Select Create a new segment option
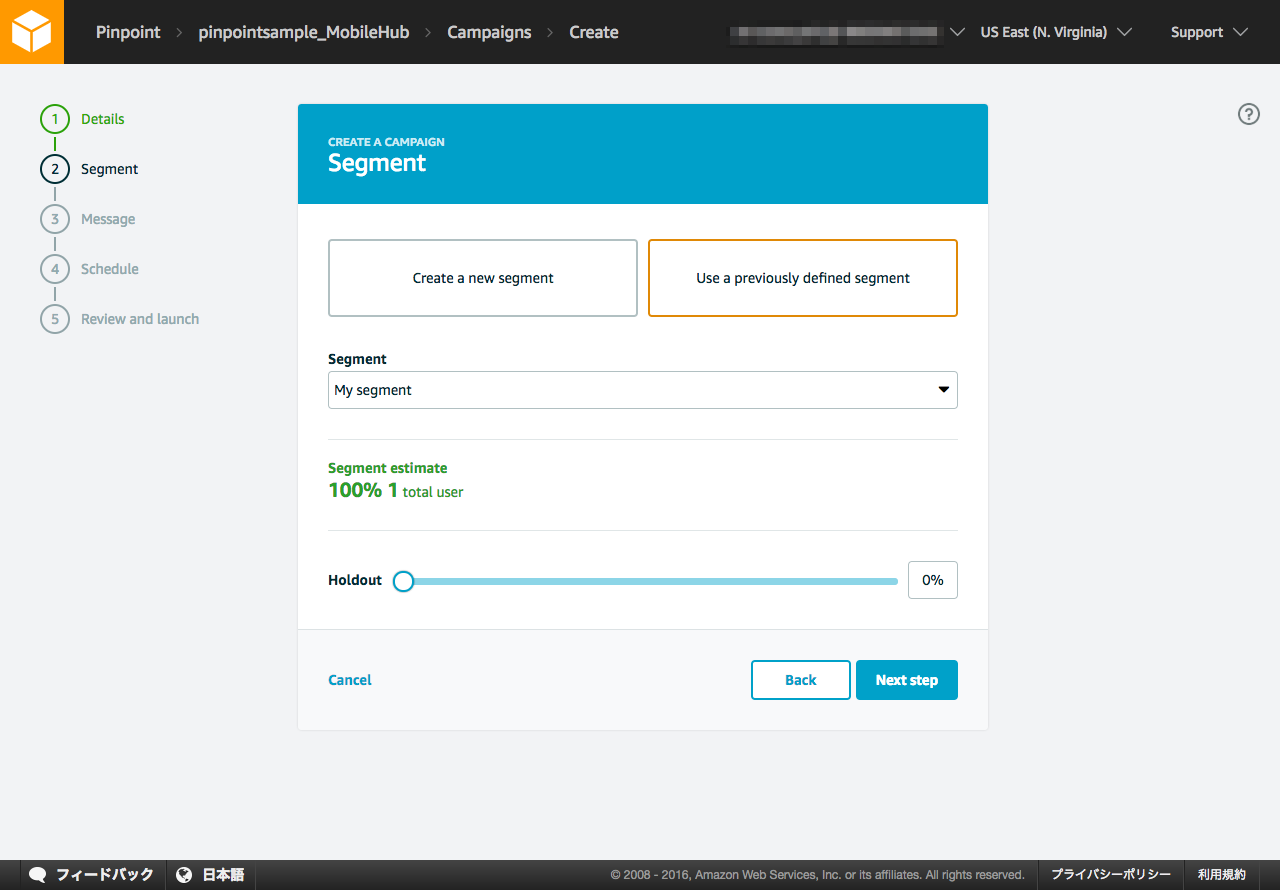The width and height of the screenshot is (1280, 890). (x=483, y=278)
